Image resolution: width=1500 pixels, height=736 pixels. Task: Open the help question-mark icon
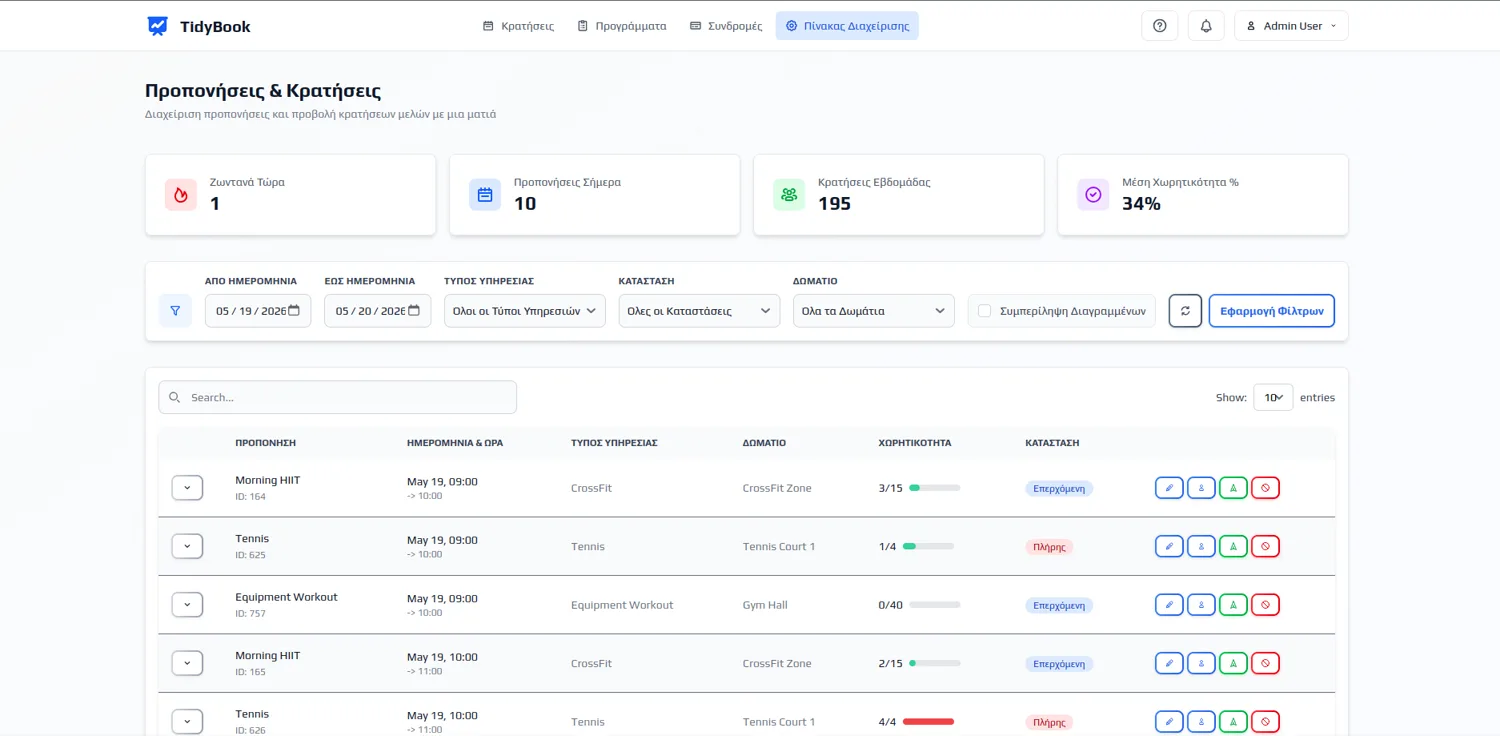(1159, 26)
